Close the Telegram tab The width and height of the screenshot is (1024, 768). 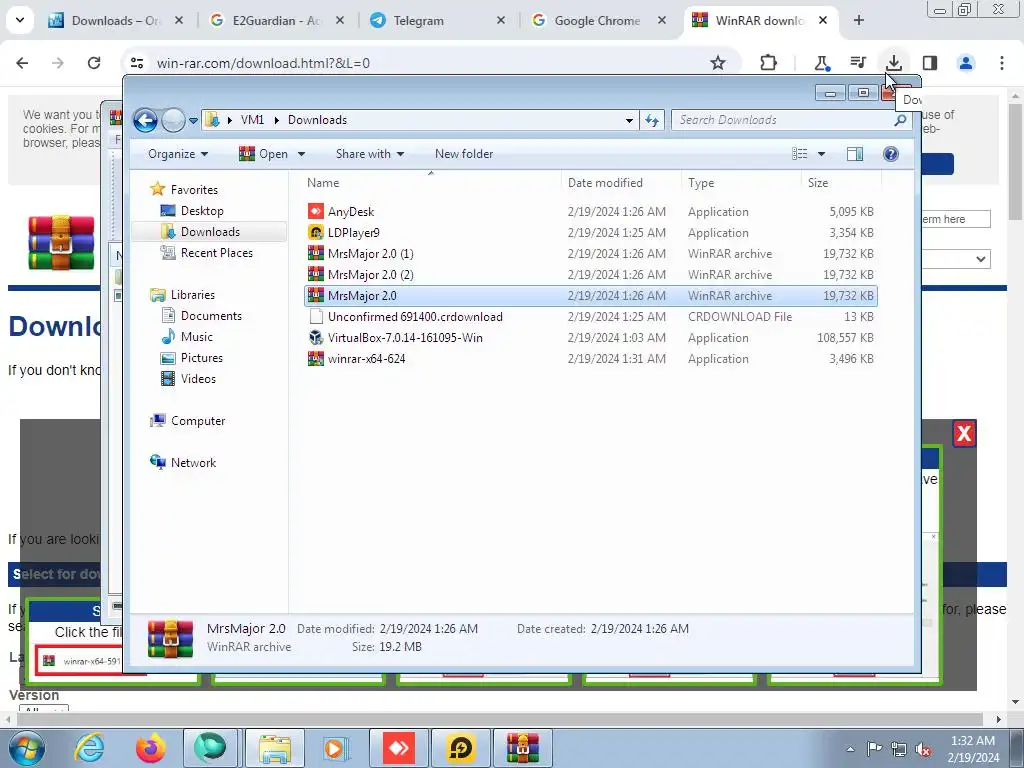(x=500, y=21)
